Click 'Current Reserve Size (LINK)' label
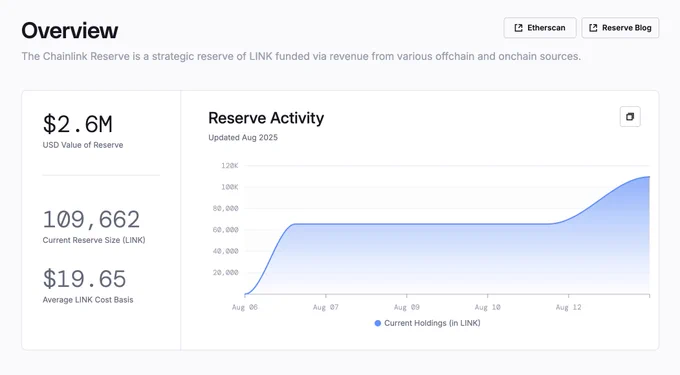Viewport: 680px width, 375px height. pos(94,240)
